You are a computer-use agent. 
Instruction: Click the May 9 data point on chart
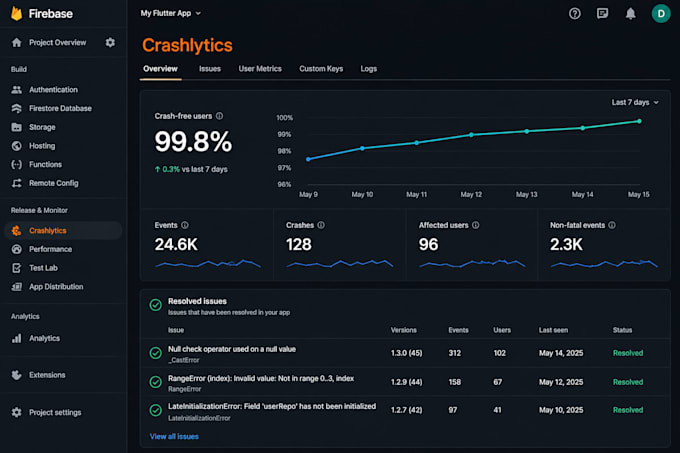(x=308, y=159)
